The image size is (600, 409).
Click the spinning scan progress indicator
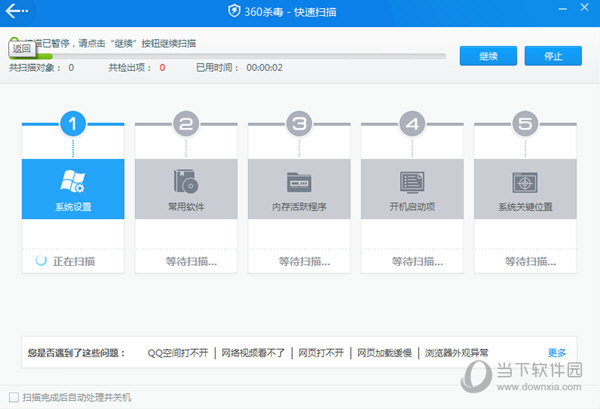(41, 261)
